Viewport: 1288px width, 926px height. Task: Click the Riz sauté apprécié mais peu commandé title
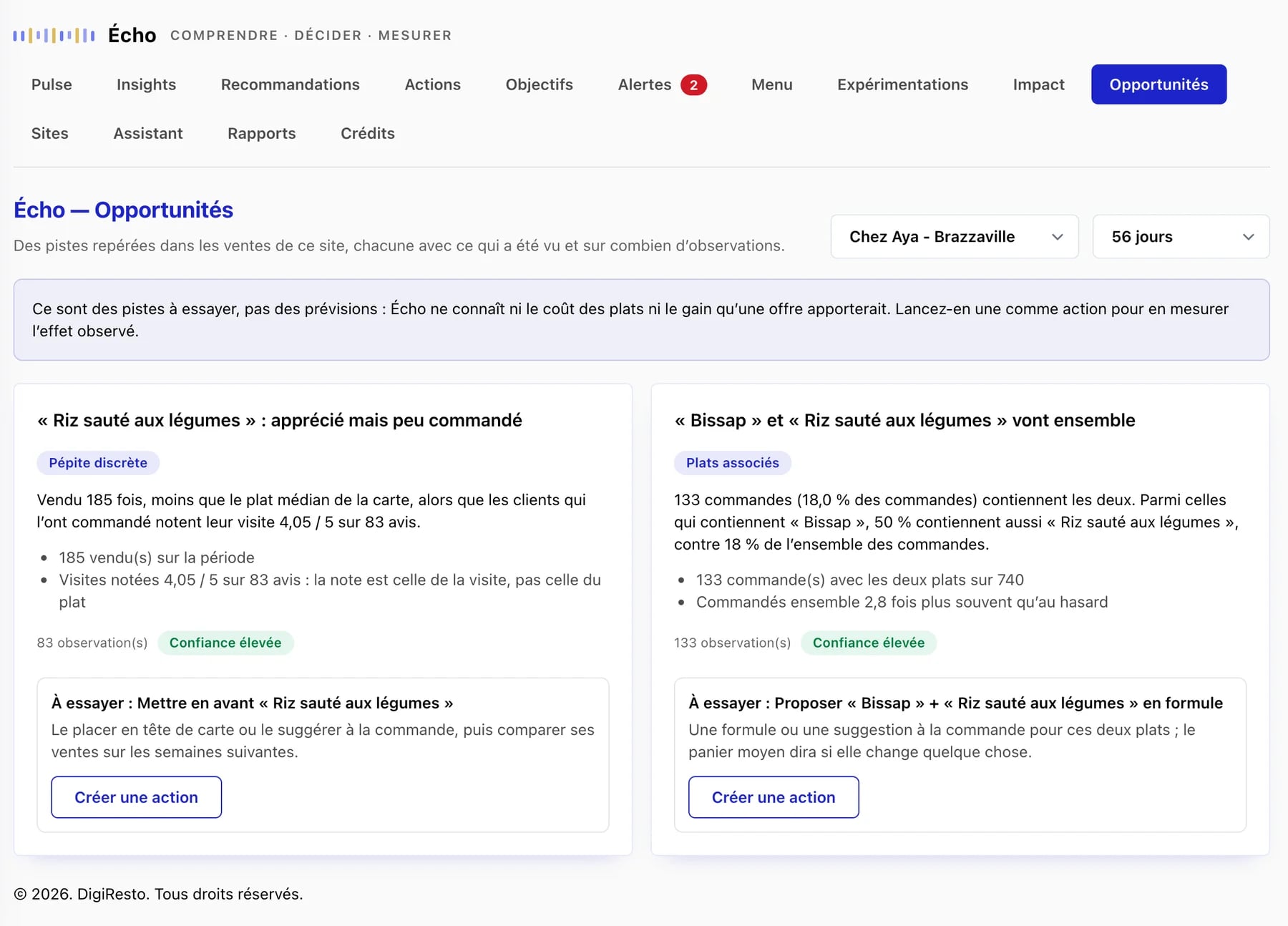coord(280,420)
